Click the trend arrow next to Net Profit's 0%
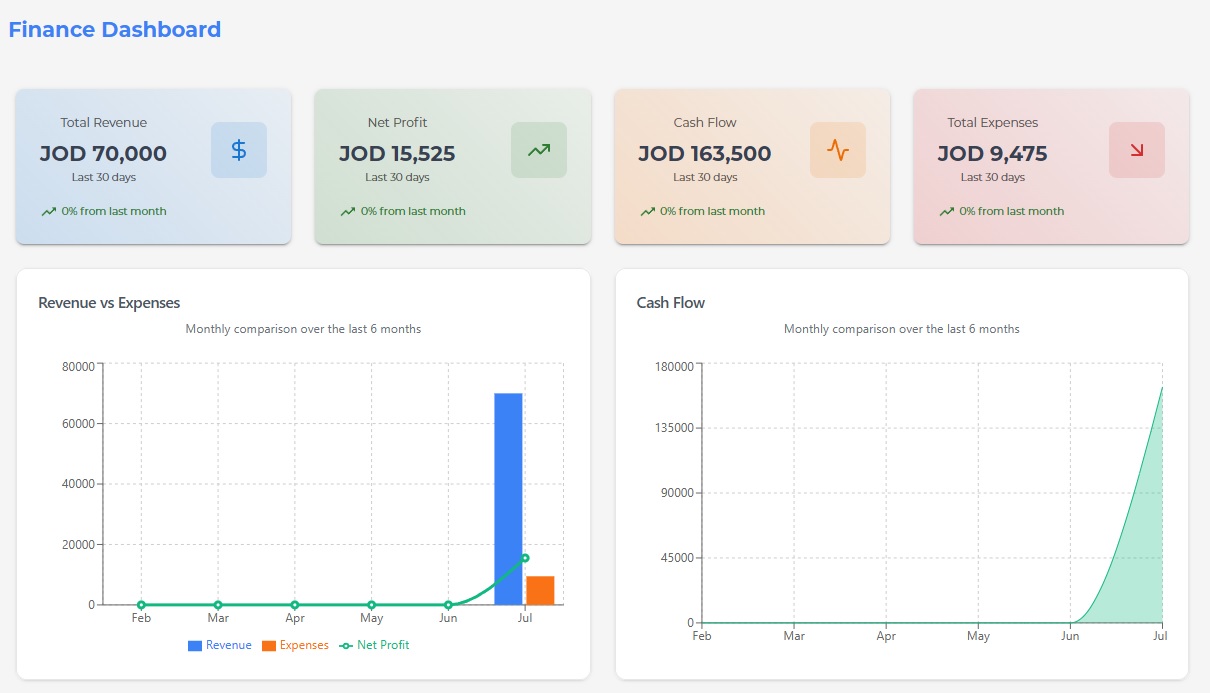Image resolution: width=1210 pixels, height=693 pixels. pos(348,211)
